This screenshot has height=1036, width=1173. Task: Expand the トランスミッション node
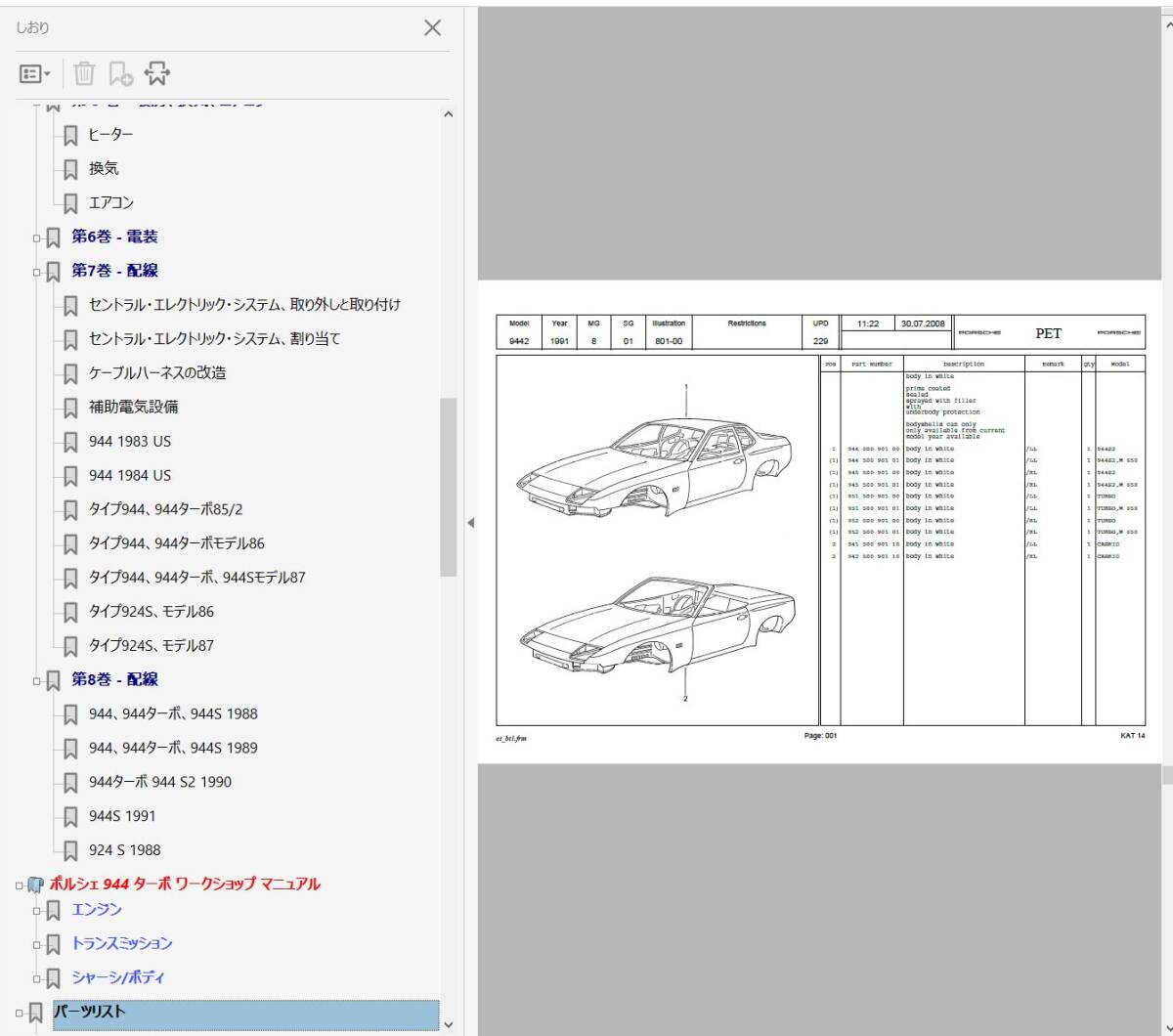click(37, 945)
